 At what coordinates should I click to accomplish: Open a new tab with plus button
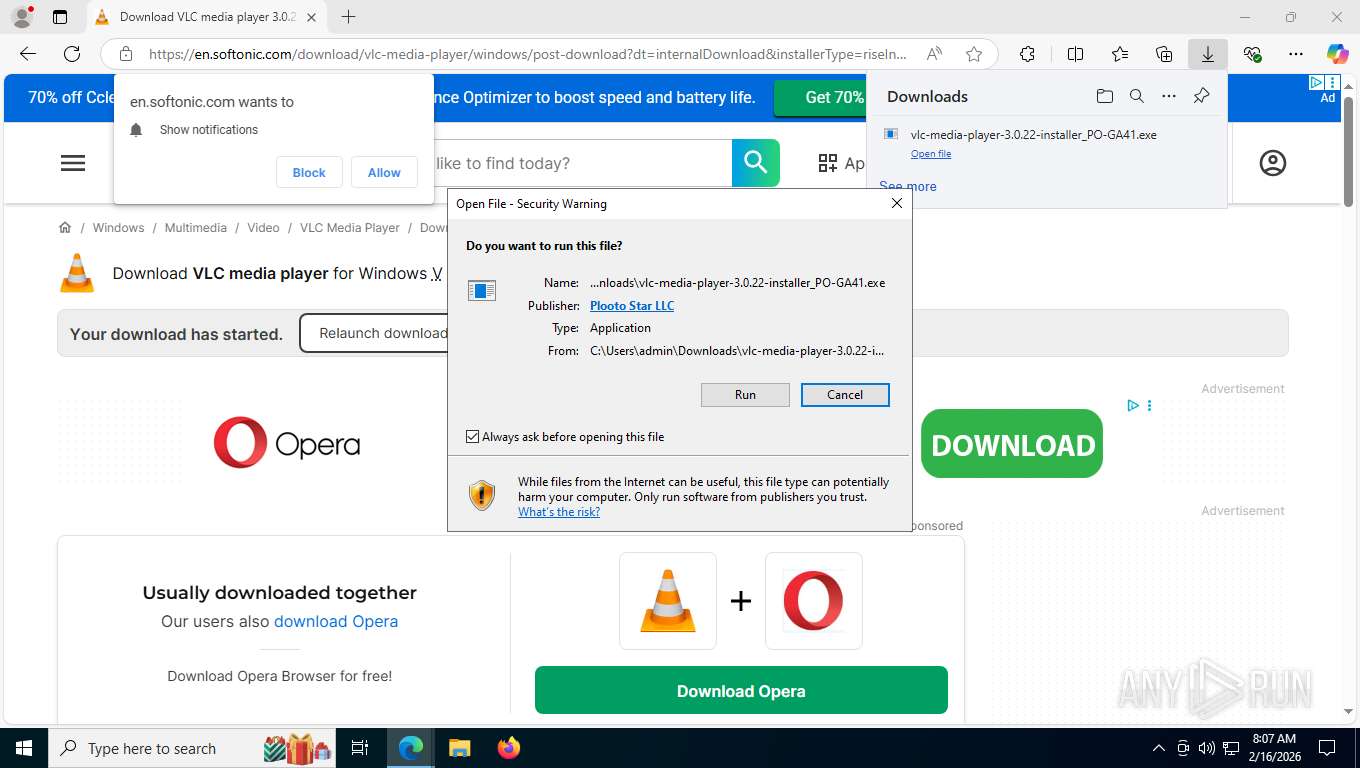(348, 17)
